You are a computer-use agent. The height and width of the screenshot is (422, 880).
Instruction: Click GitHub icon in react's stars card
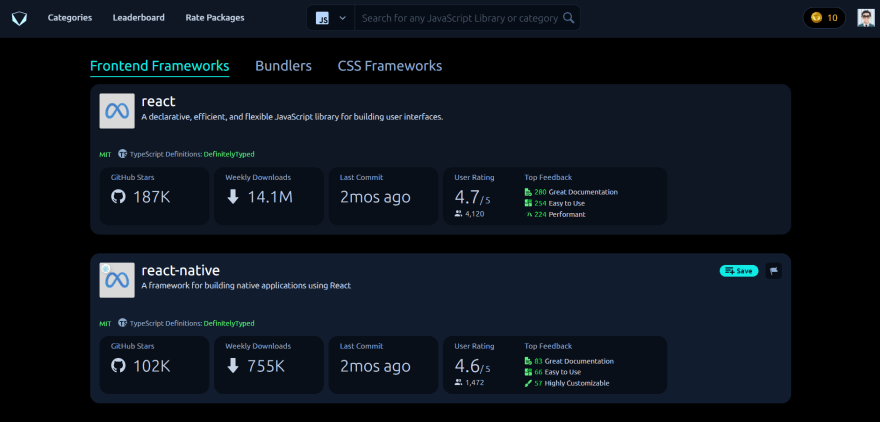pyautogui.click(x=118, y=197)
